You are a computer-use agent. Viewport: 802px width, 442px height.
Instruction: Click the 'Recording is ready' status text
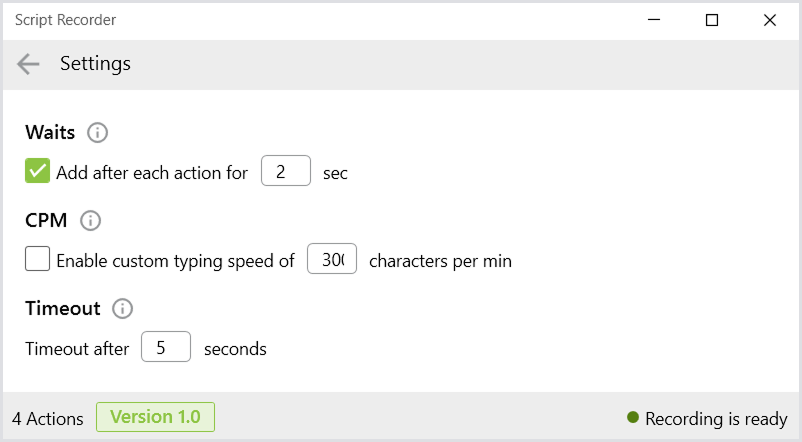coord(716,419)
